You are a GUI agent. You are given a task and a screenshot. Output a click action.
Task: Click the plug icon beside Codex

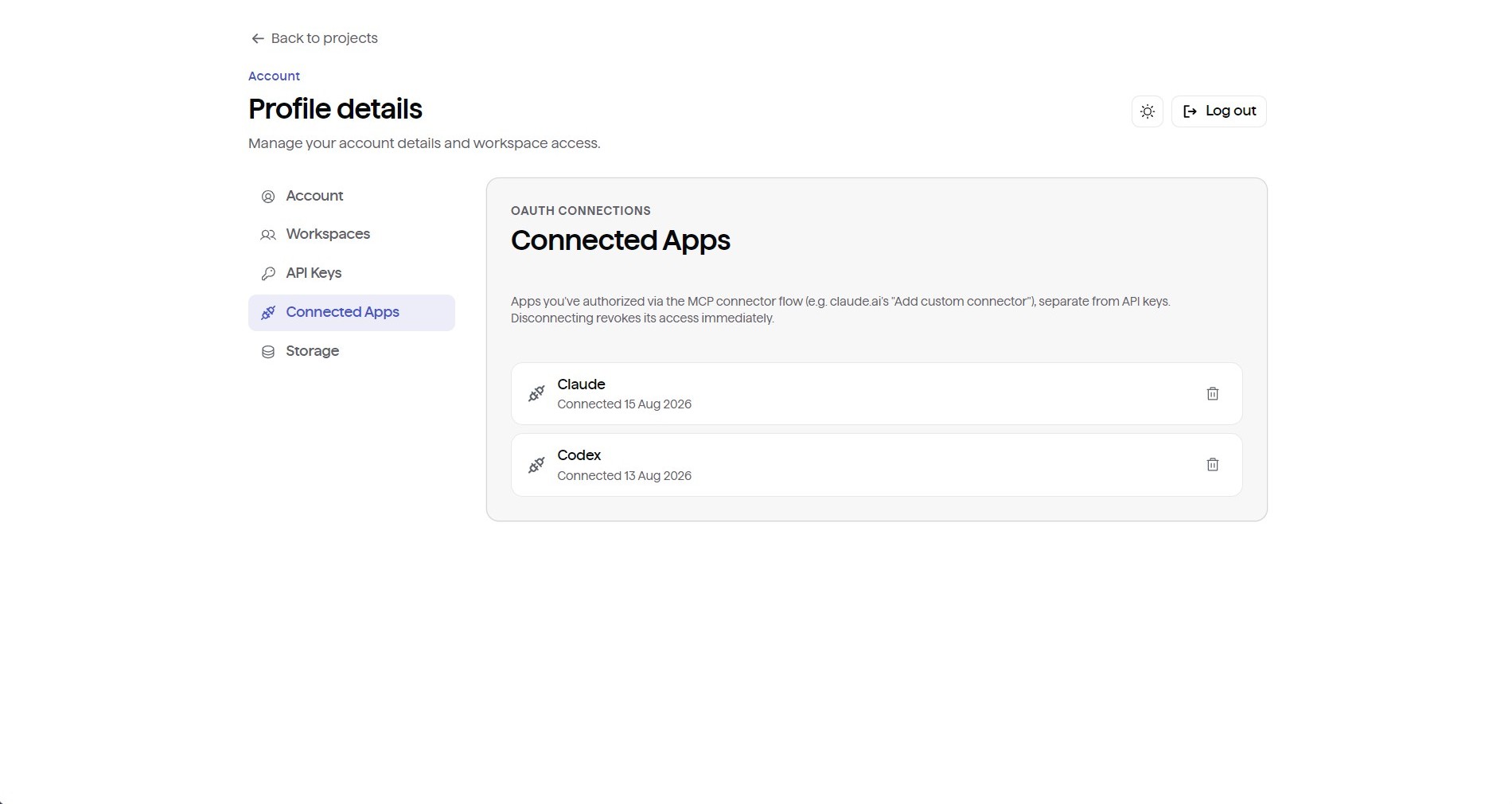pos(536,465)
